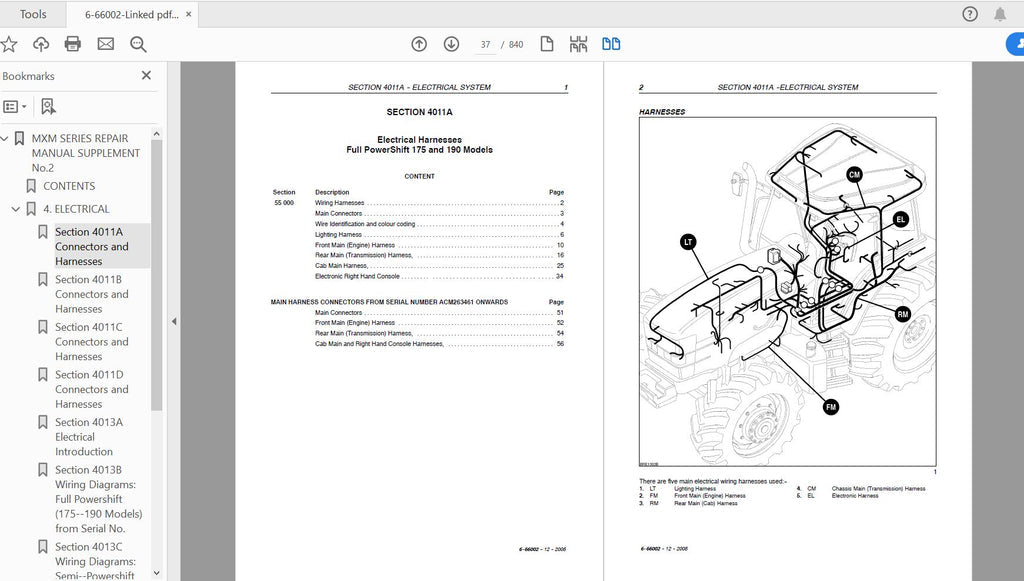Screen dimensions: 1024x581
Task: Select the 6-66002-Linked pdf tab
Action: [131, 14]
